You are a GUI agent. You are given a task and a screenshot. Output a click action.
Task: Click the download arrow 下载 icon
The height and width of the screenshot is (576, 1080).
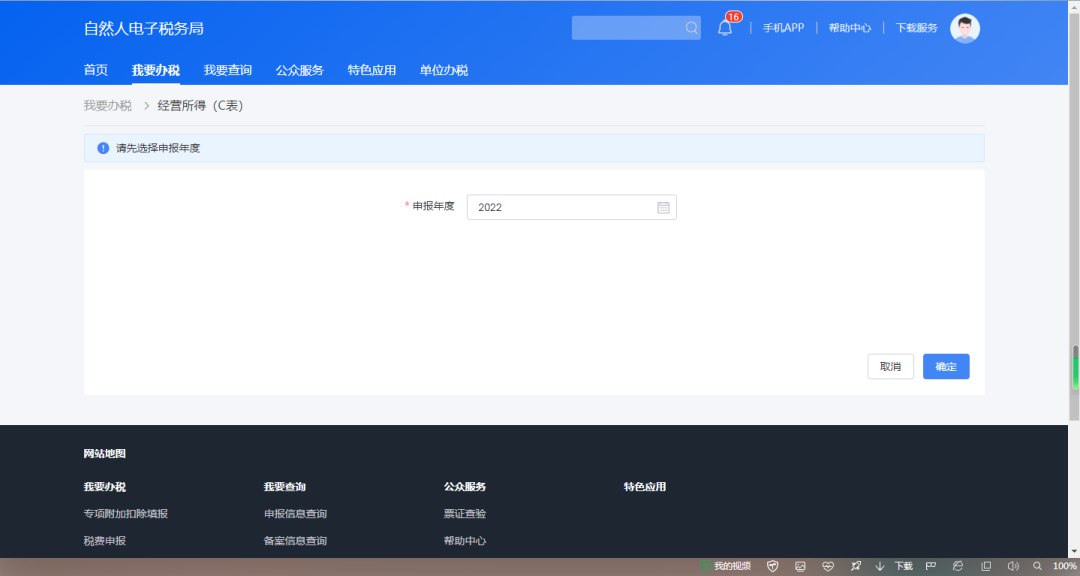click(x=880, y=566)
